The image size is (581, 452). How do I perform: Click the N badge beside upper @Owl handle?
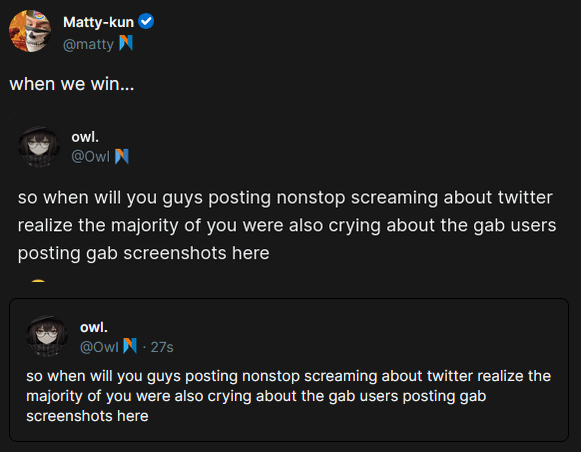tap(122, 156)
